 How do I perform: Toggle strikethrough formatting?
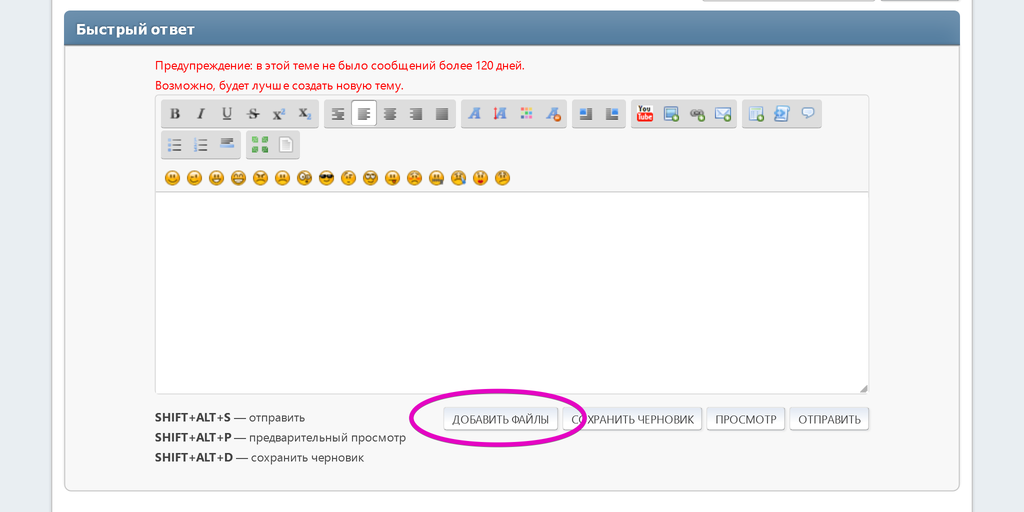[253, 114]
